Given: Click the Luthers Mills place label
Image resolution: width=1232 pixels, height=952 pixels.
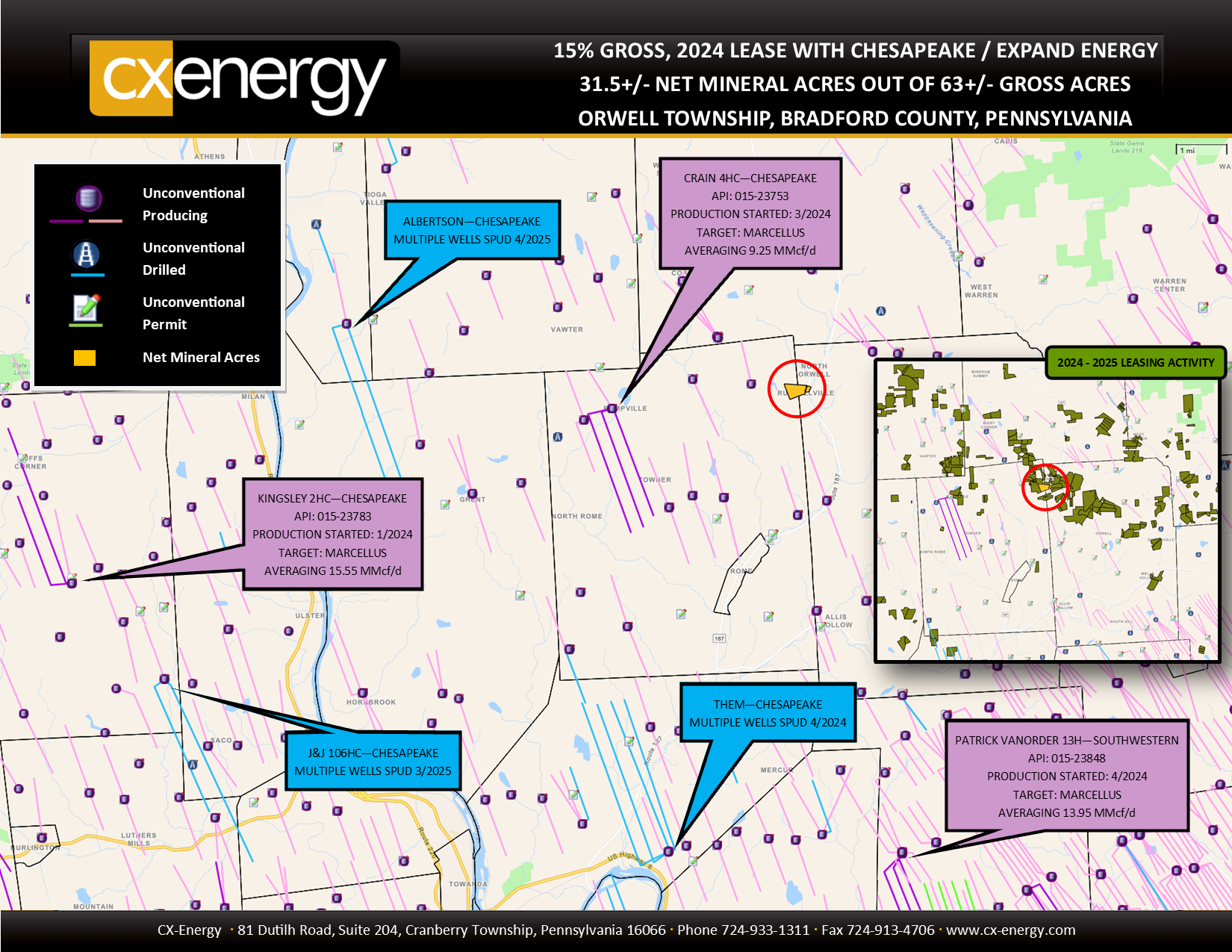Looking at the screenshot, I should 139,839.
